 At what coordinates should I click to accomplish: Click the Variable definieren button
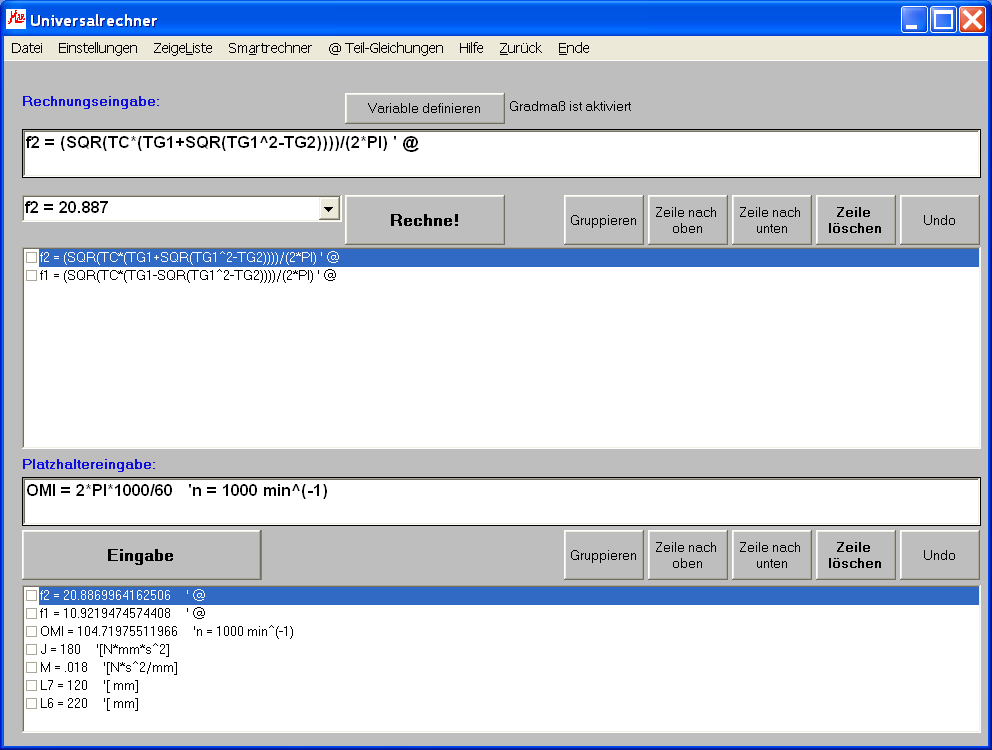tap(425, 108)
